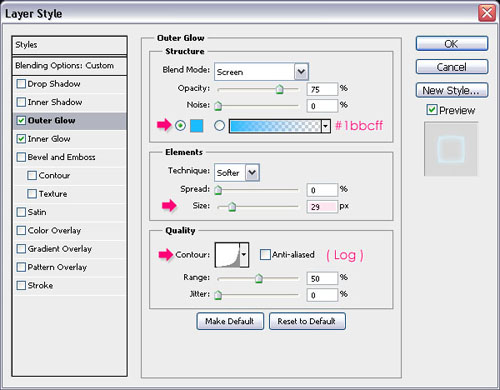Tick the Texture sub-option checkbox
Viewport: 500px width, 390px height.
32,194
